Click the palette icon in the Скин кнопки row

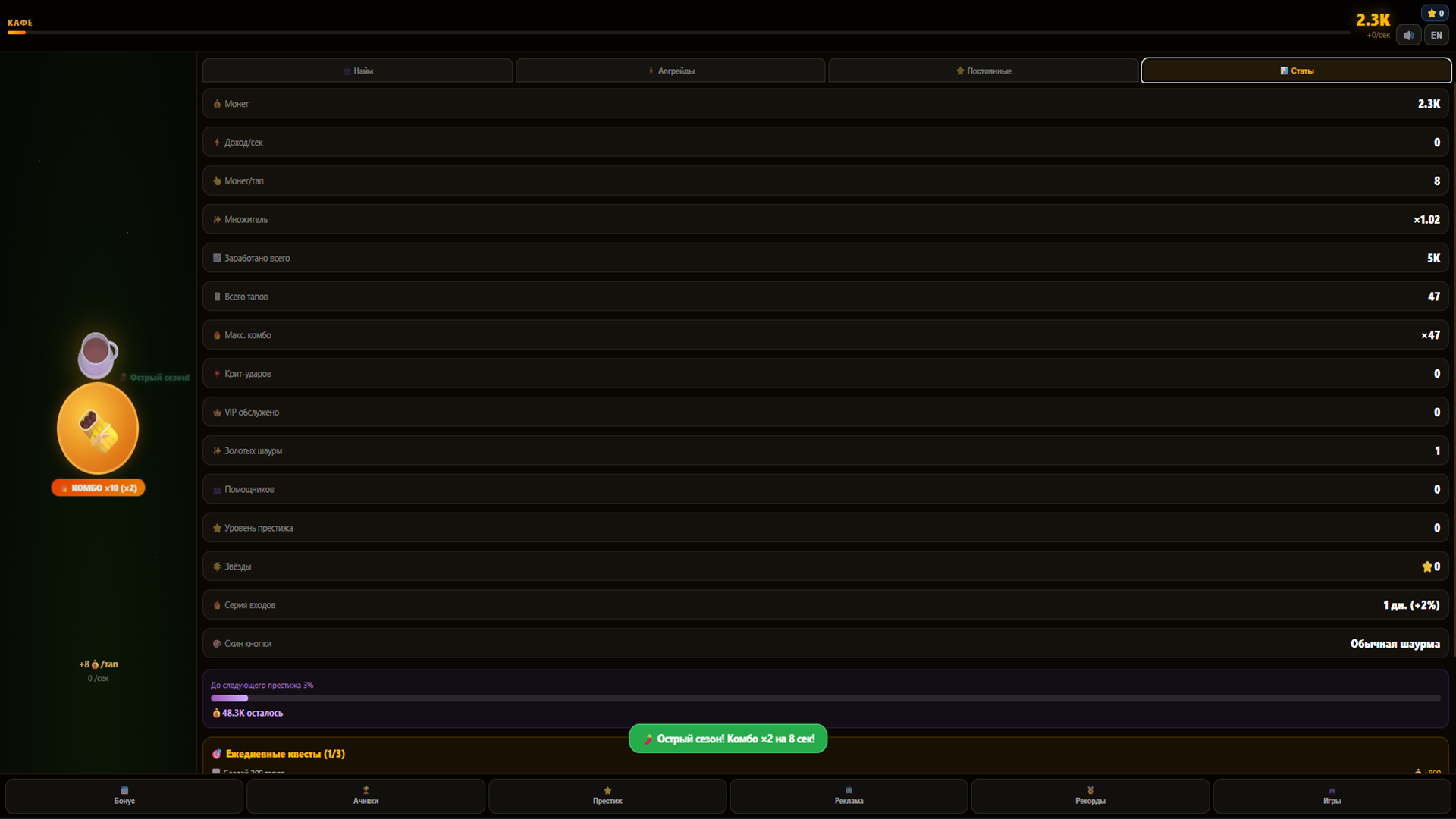pyautogui.click(x=217, y=644)
